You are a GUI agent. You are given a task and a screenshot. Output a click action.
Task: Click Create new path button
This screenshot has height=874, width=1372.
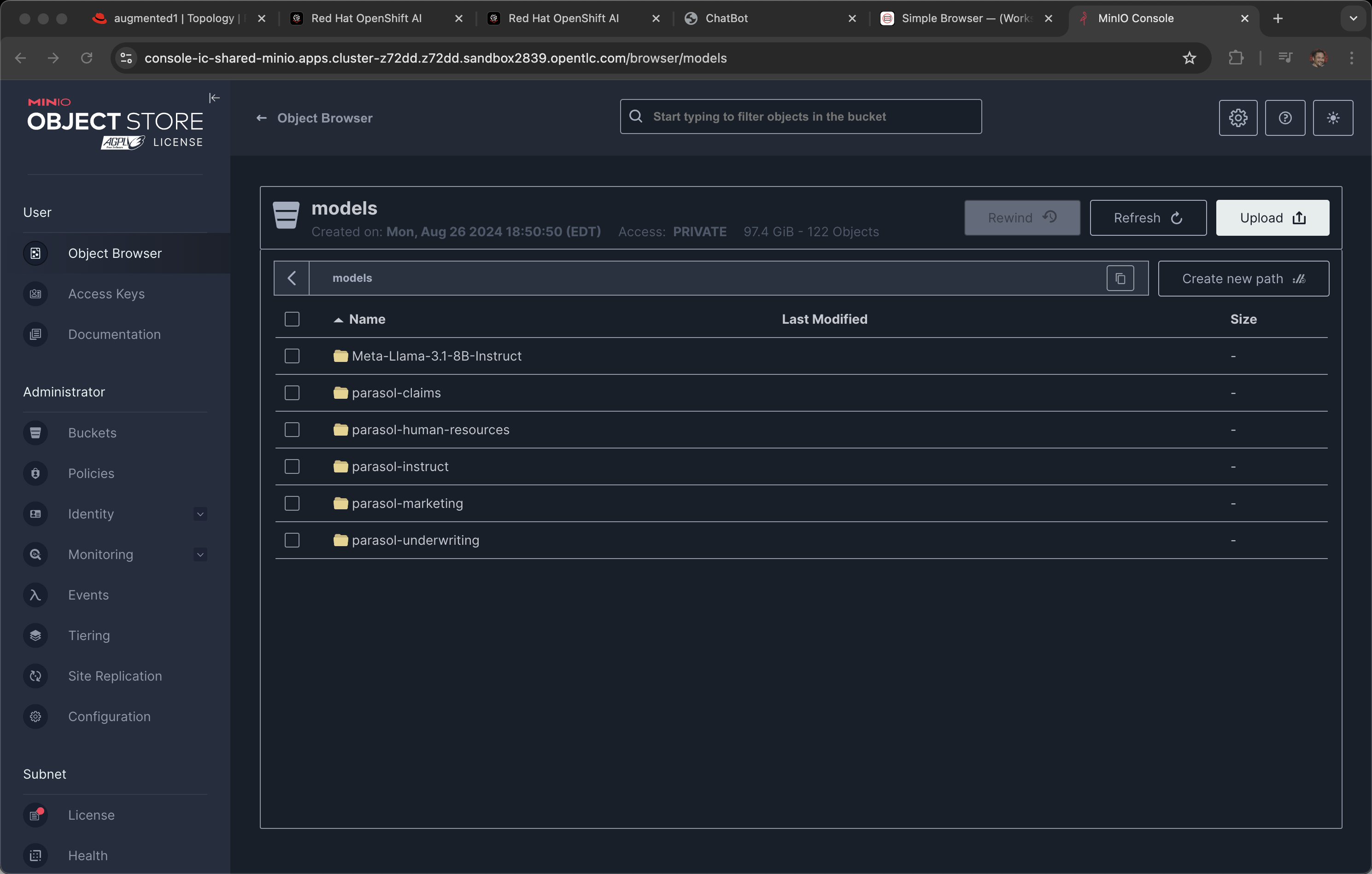pos(1243,279)
